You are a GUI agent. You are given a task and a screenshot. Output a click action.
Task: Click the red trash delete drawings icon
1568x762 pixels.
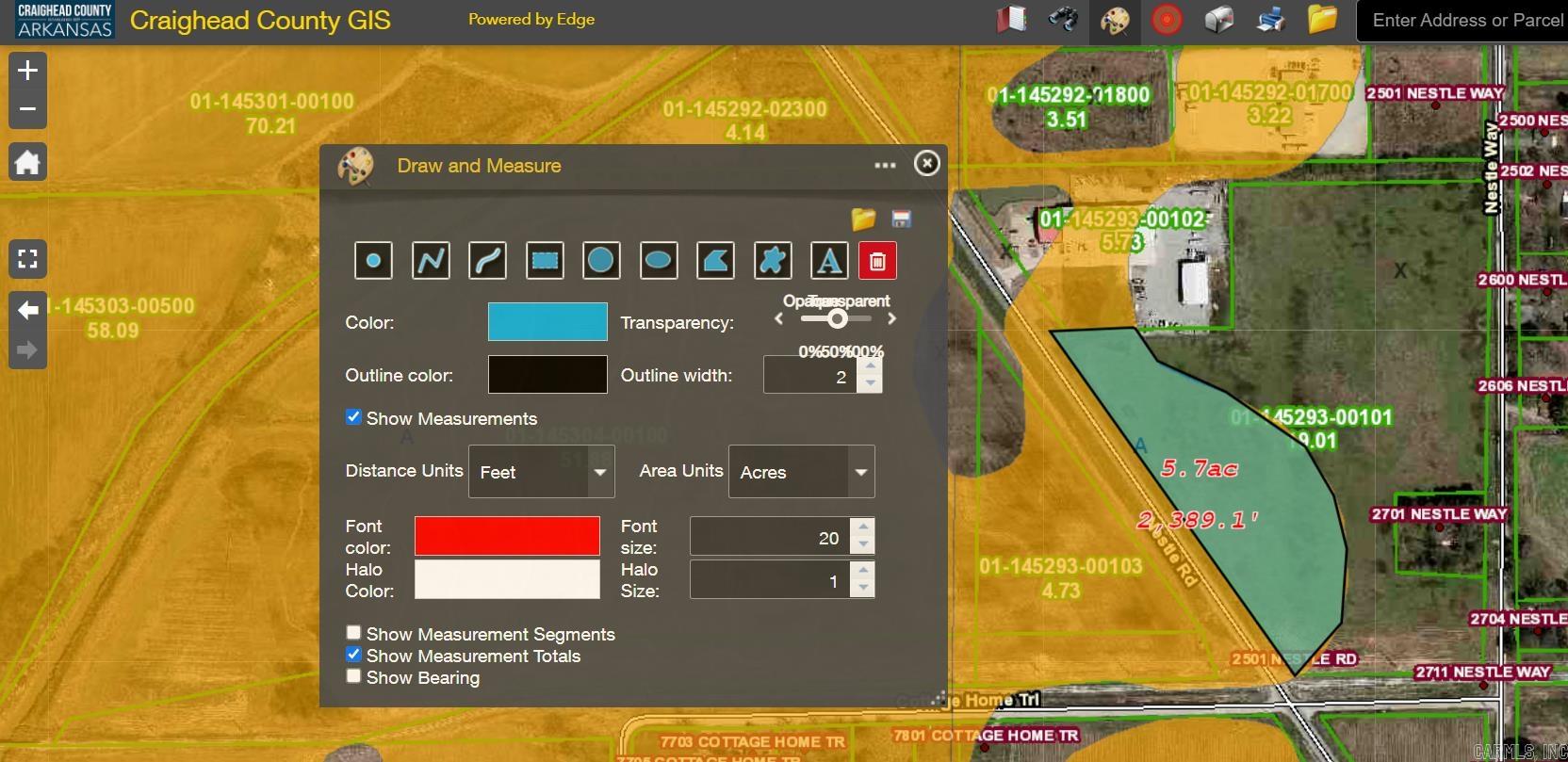[x=877, y=261]
